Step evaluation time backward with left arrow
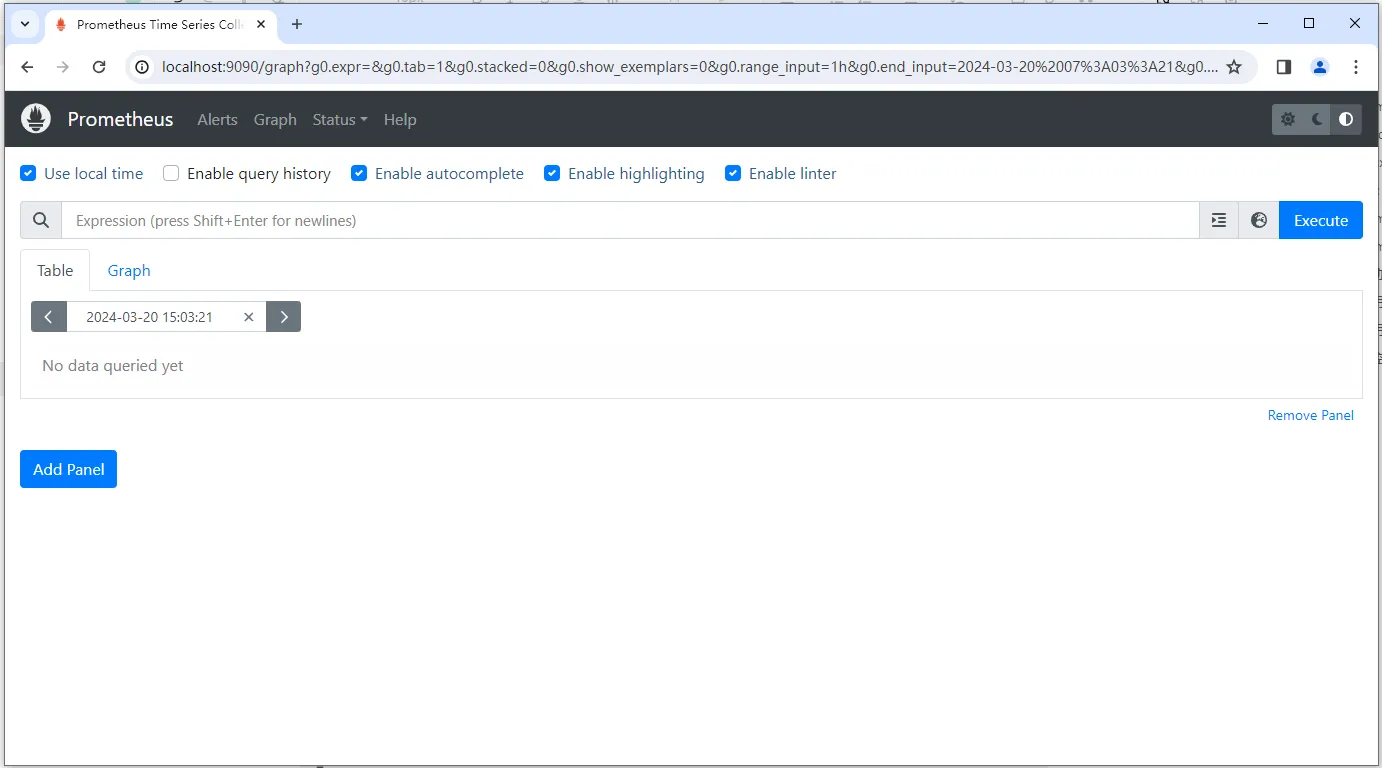The width and height of the screenshot is (1382, 768). coord(48,317)
